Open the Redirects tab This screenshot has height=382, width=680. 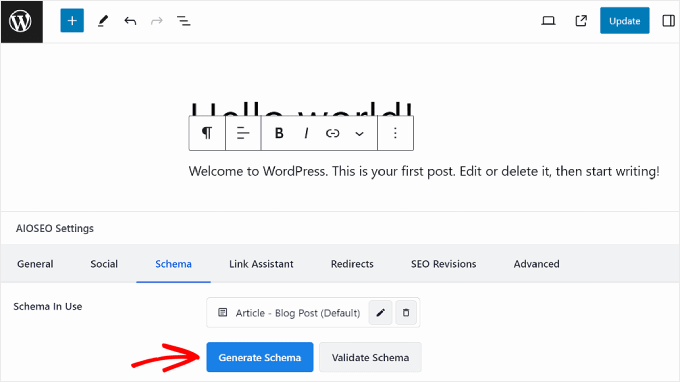point(352,264)
